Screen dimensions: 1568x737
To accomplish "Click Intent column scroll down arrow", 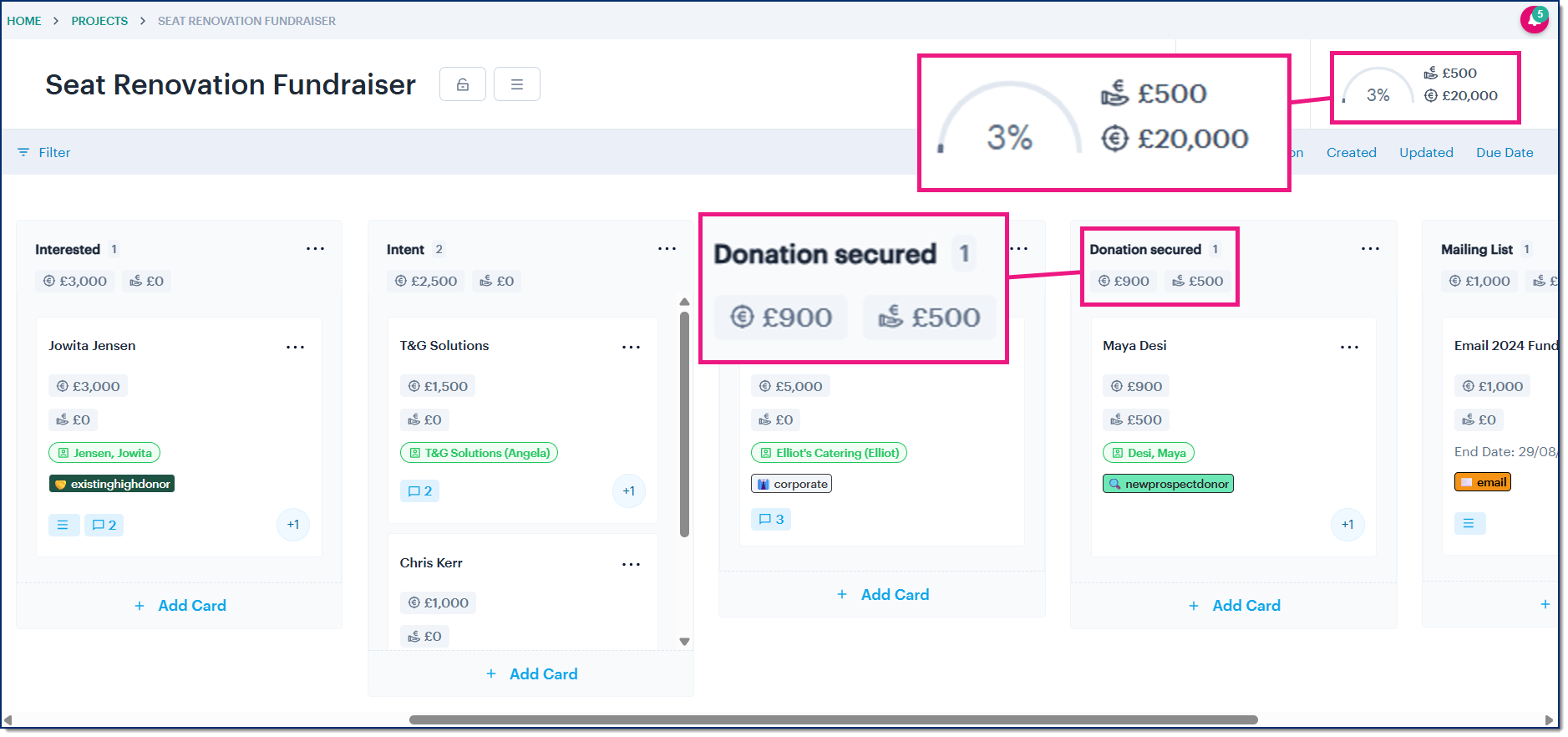I will pyautogui.click(x=684, y=642).
